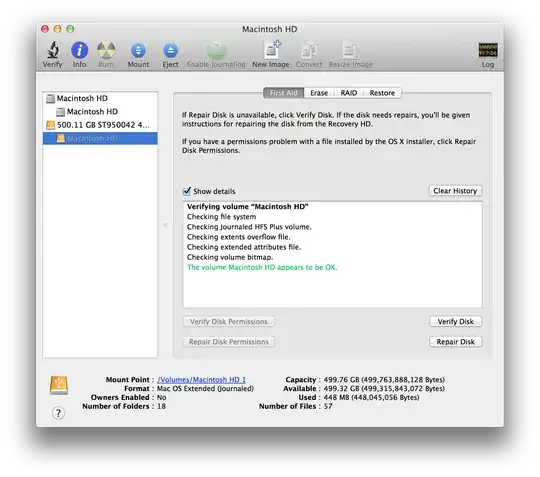Image resolution: width=540 pixels, height=477 pixels.
Task: Open the Log viewer icon
Action: point(488,50)
